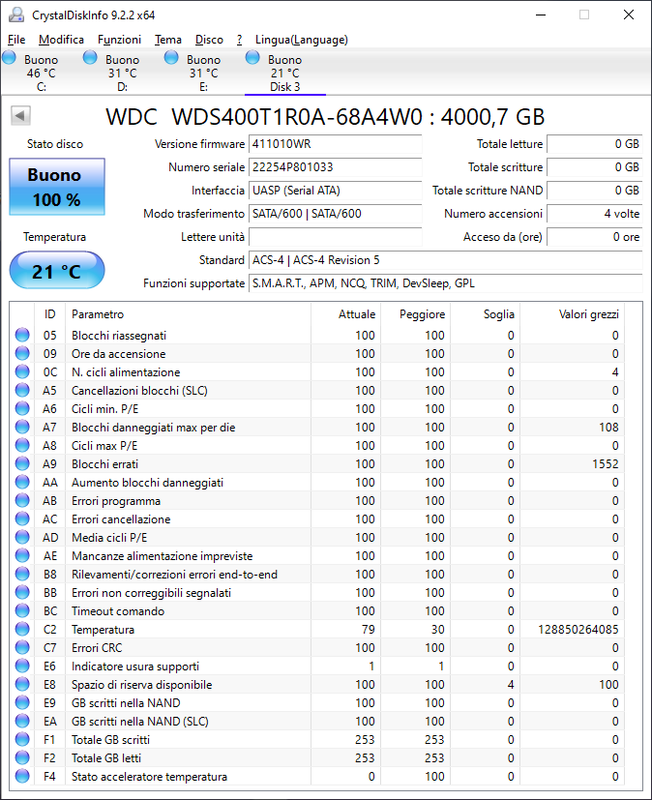Click status icon of Rilevamenti/correzioni errori end-to-end

(x=22, y=573)
